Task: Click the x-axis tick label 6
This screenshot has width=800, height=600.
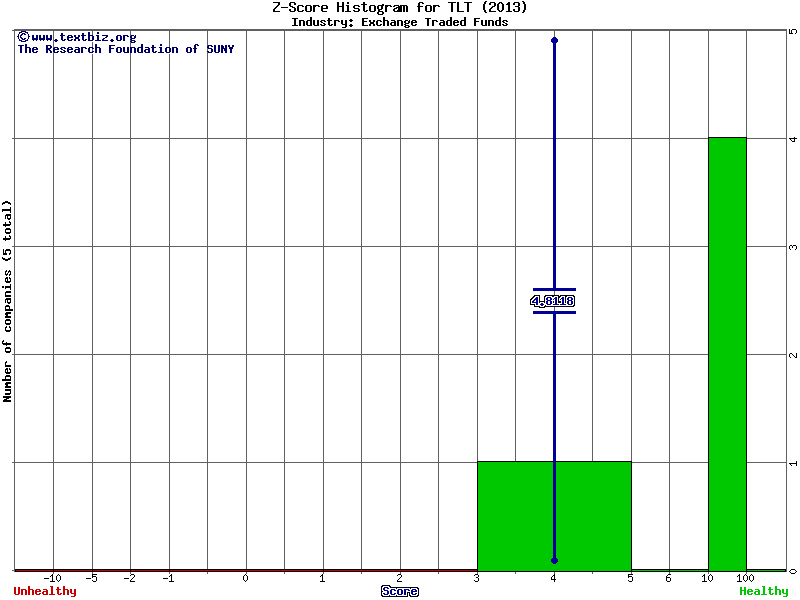Action: tap(669, 578)
